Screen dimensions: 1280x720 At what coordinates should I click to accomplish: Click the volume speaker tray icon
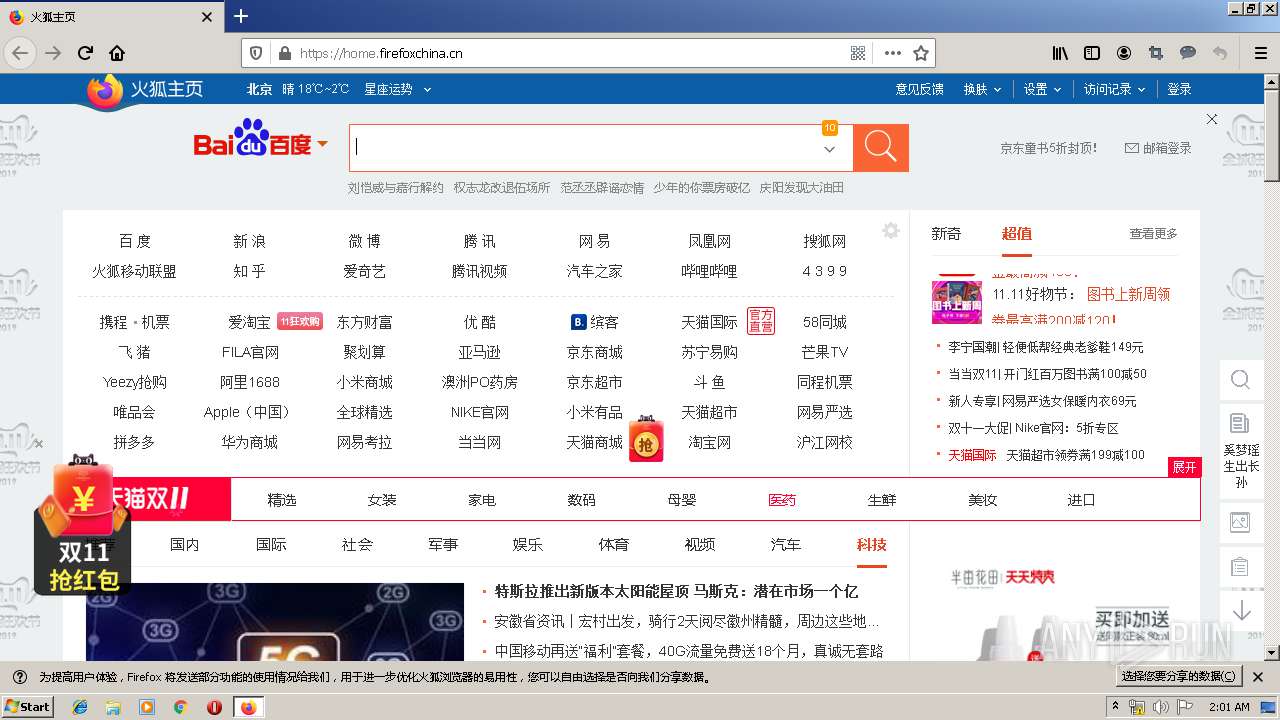coord(1160,707)
